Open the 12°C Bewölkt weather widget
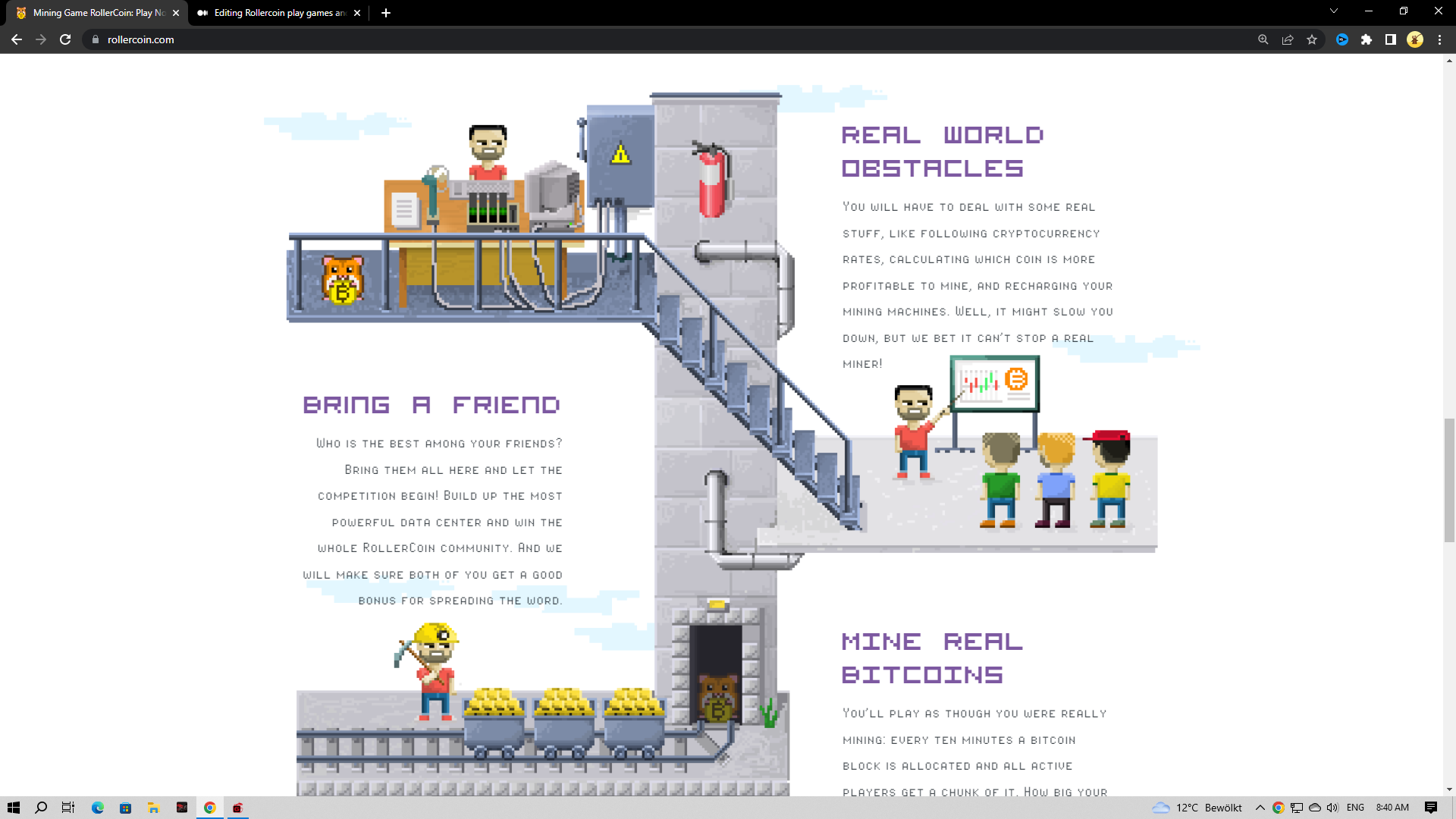The image size is (1456, 819). (1197, 808)
